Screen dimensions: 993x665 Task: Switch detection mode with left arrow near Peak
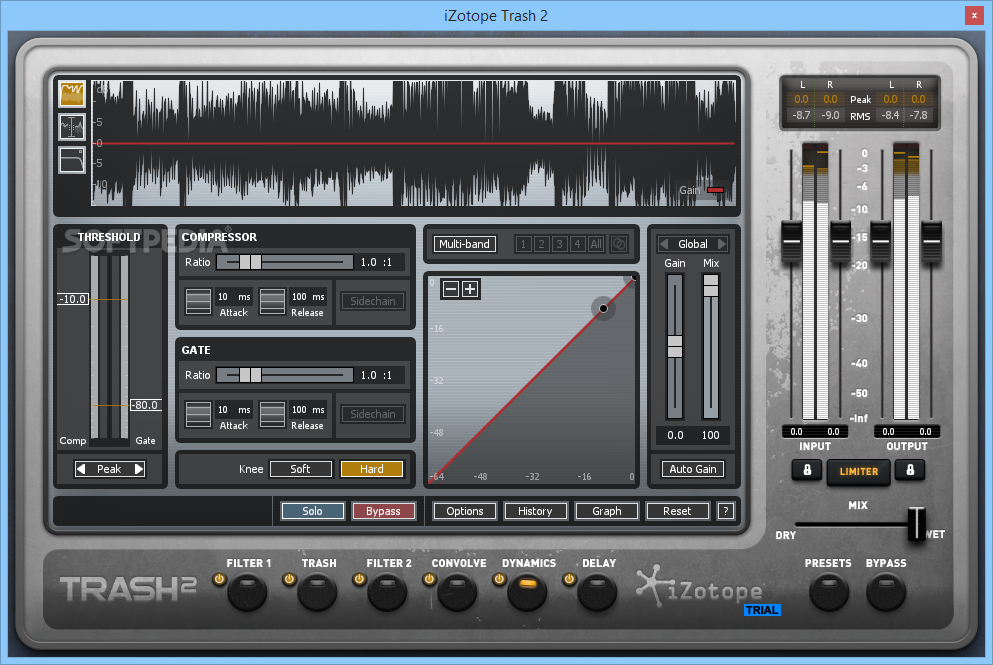pos(80,469)
